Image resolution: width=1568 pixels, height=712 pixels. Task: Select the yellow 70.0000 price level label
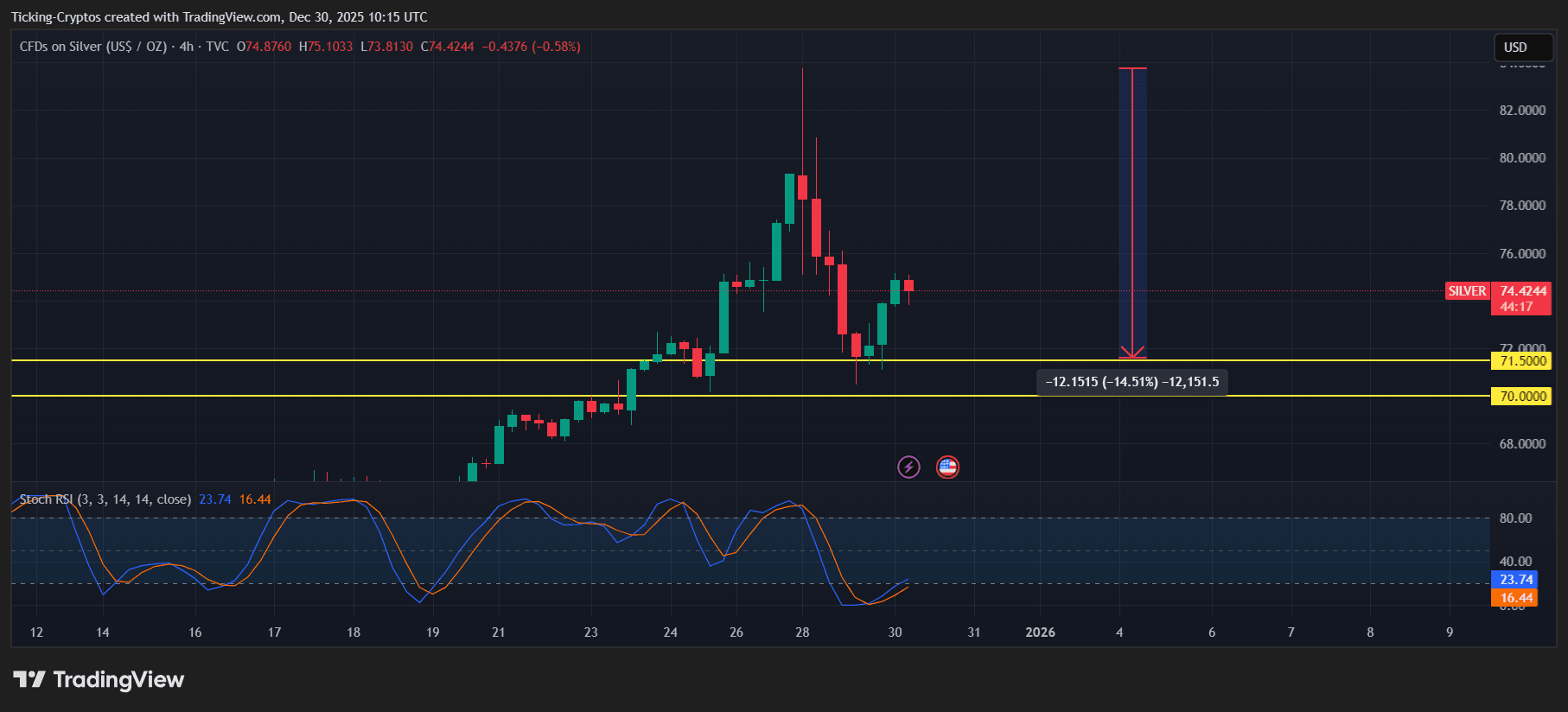[1521, 397]
